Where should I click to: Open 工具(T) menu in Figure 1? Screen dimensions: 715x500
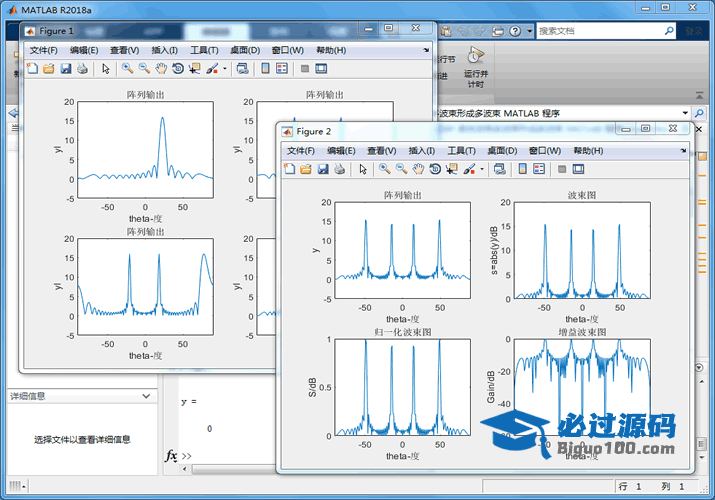click(x=204, y=50)
